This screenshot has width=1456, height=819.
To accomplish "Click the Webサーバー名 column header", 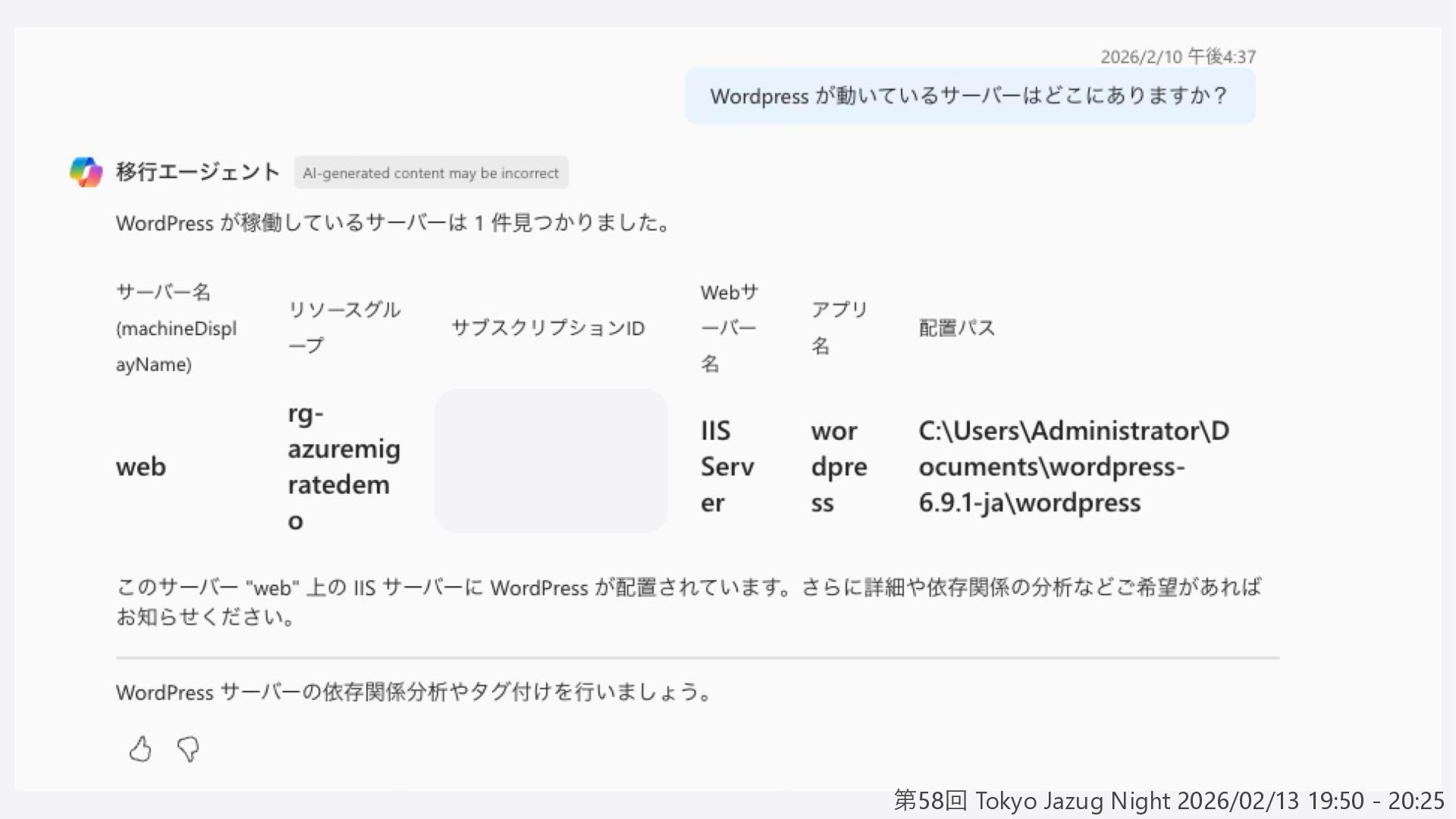I will [x=728, y=328].
